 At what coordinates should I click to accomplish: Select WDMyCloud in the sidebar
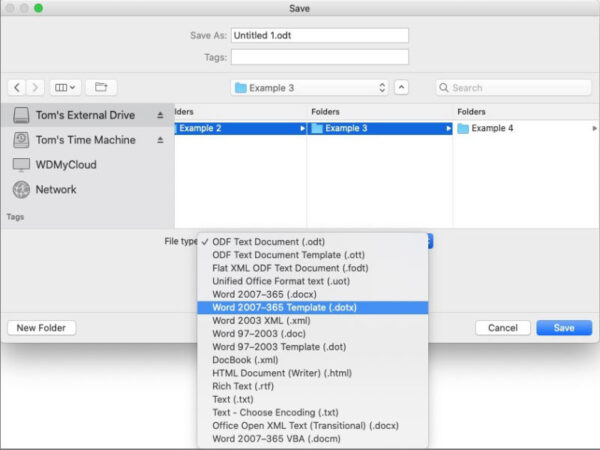87,165
